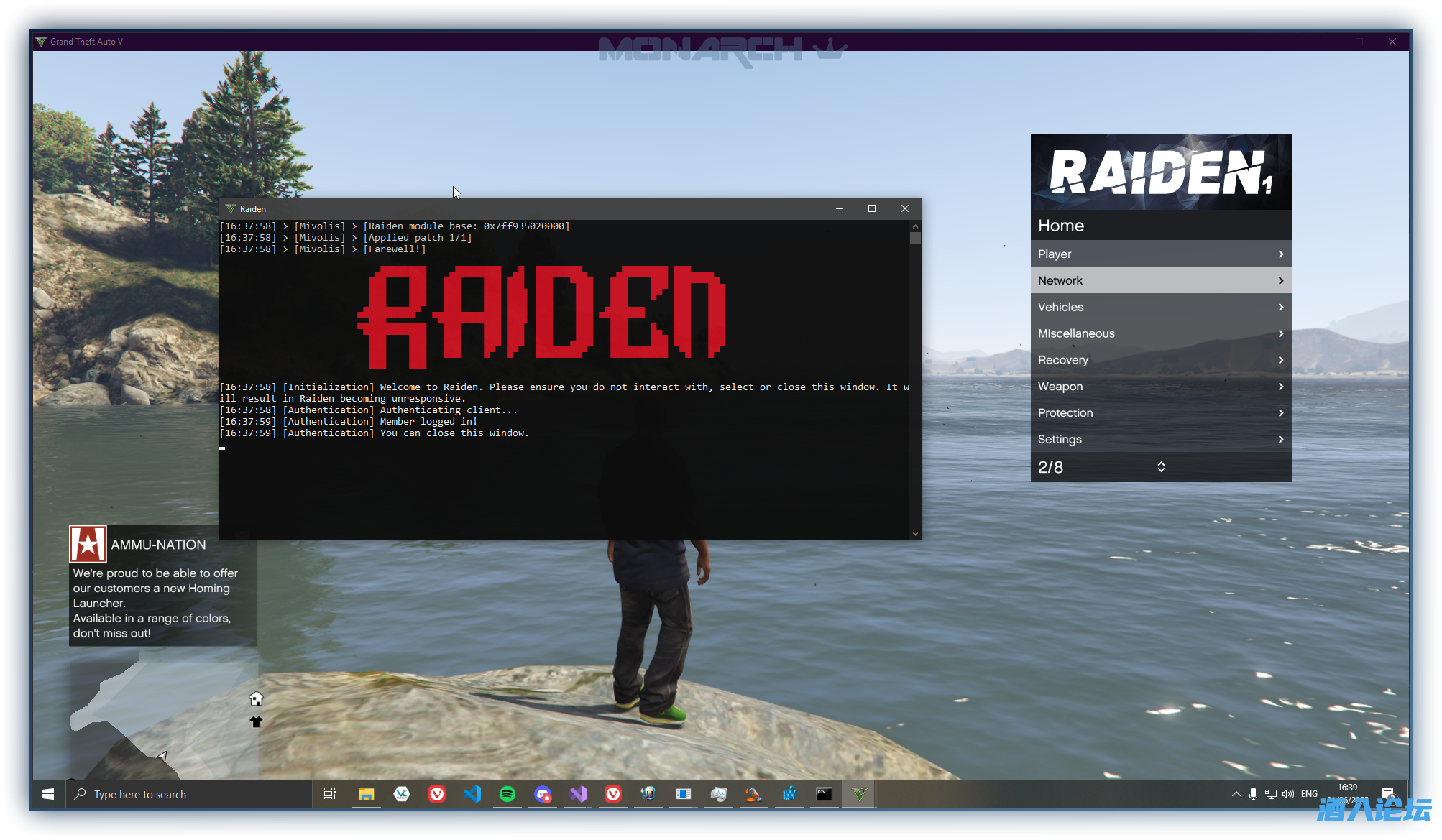Viewport: 1442px width, 840px height.
Task: Click the '[Farewell!]' console line
Action: (x=323, y=249)
